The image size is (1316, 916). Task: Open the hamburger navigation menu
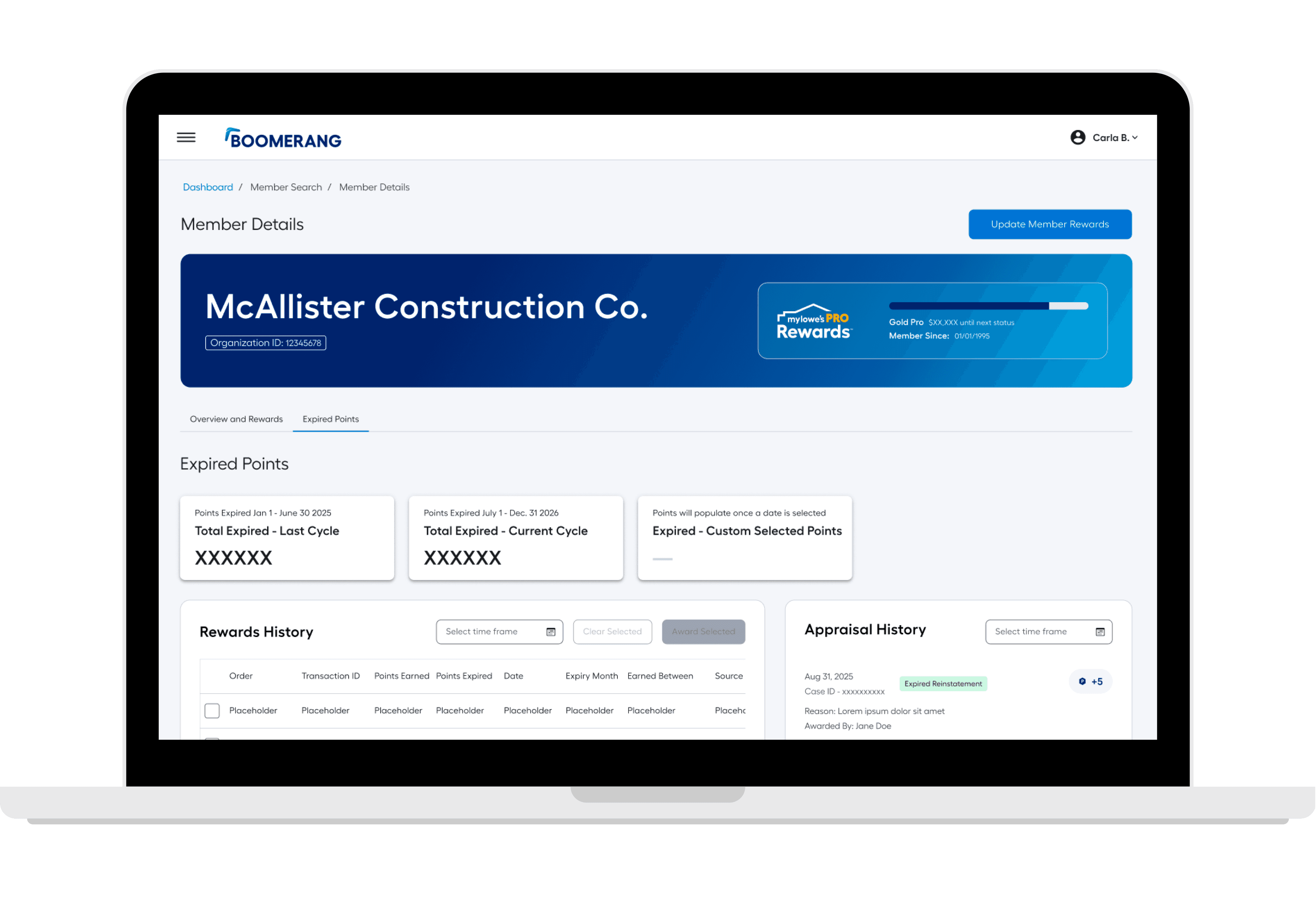tap(186, 137)
